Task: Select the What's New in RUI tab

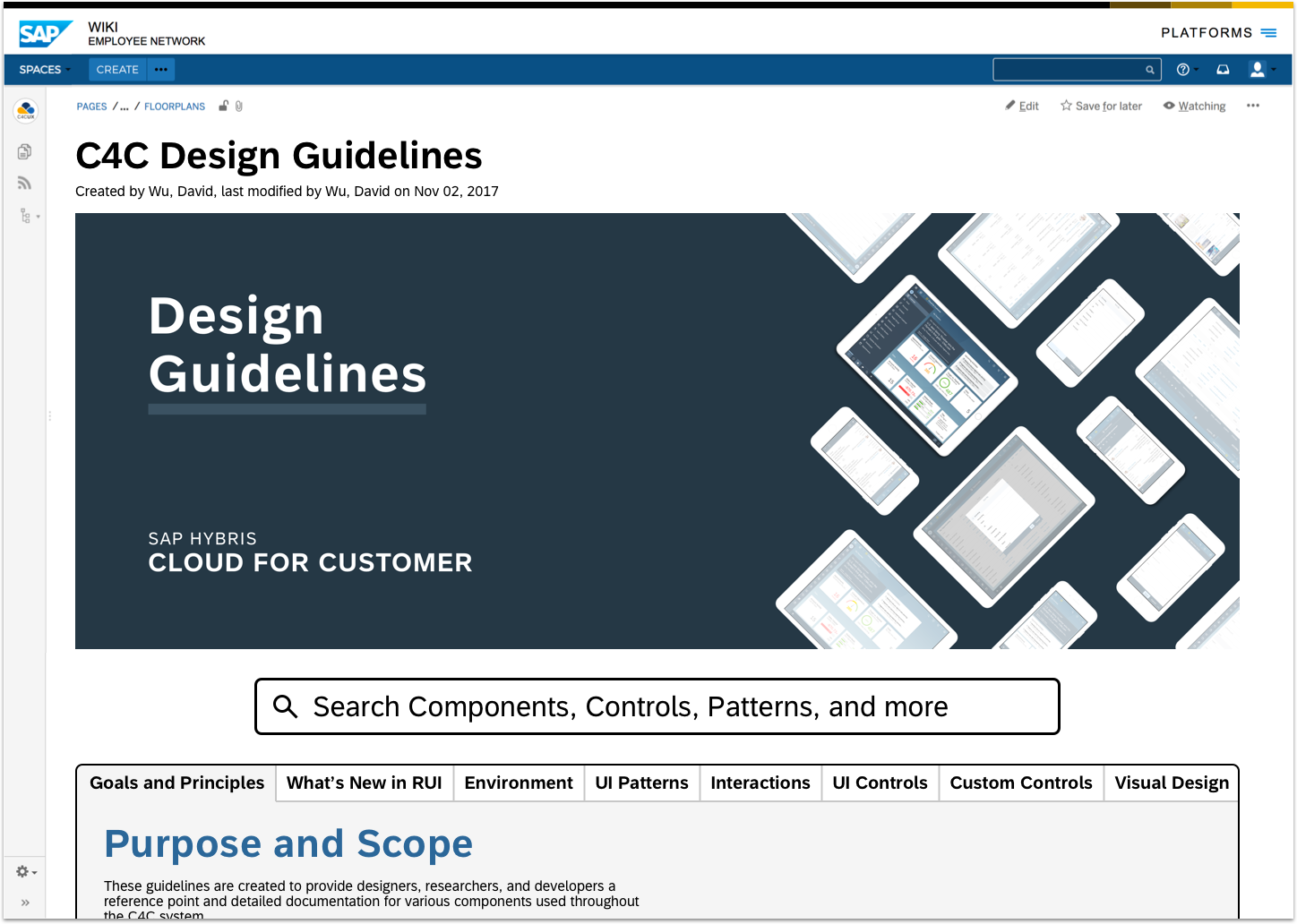Action: tap(365, 783)
